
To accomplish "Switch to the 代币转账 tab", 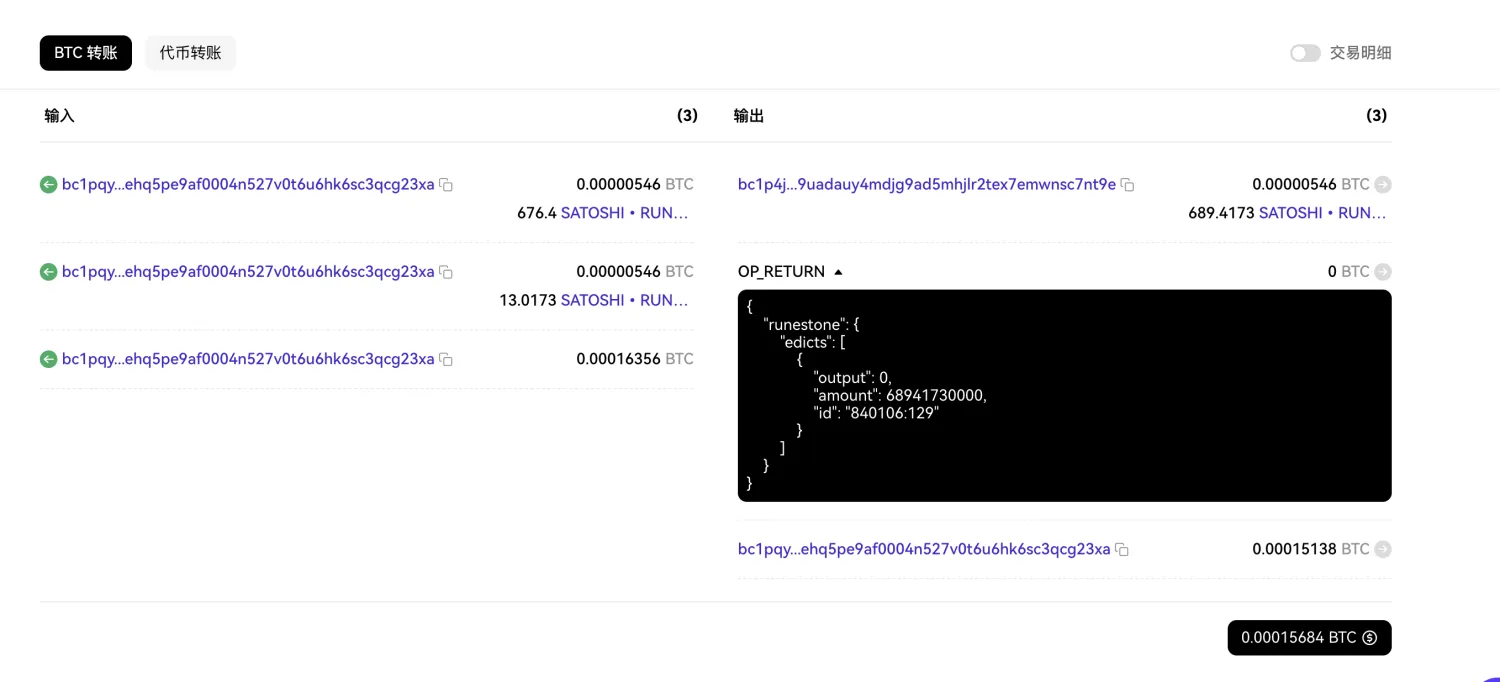I will point(190,53).
